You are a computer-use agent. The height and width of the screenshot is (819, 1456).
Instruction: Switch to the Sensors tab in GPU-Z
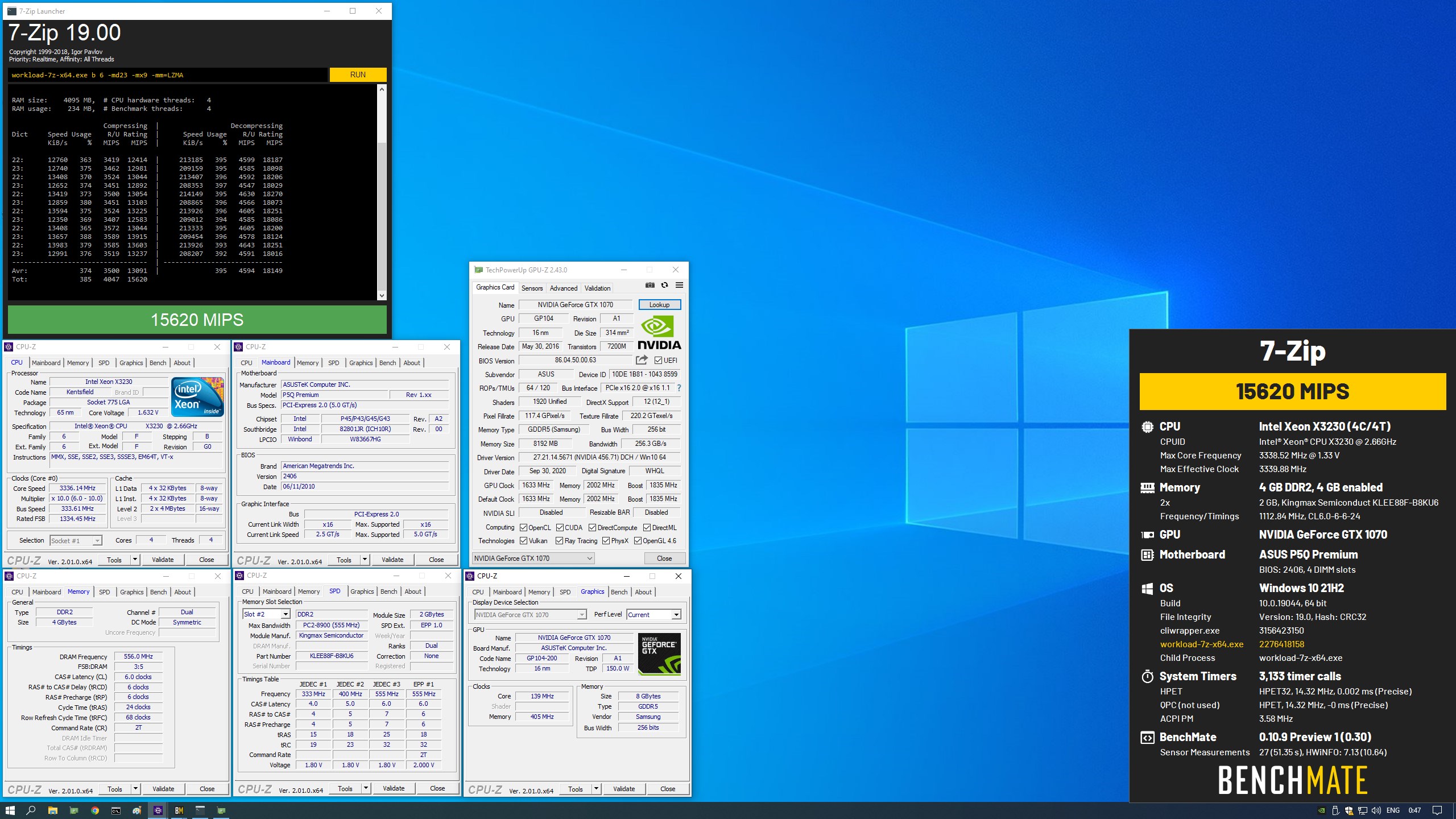click(x=532, y=288)
